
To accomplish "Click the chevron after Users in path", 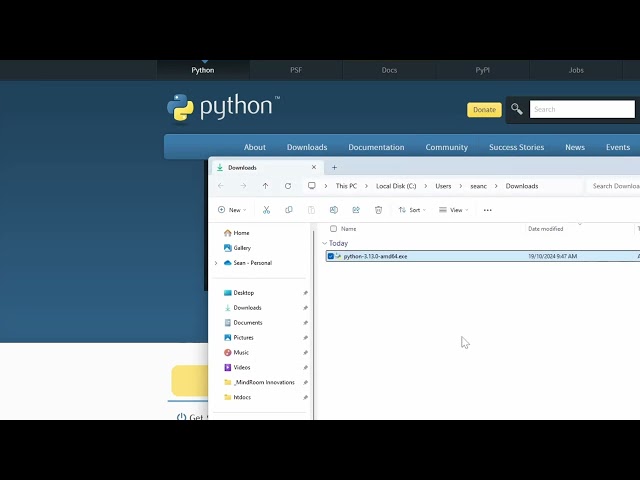I will [x=460, y=186].
